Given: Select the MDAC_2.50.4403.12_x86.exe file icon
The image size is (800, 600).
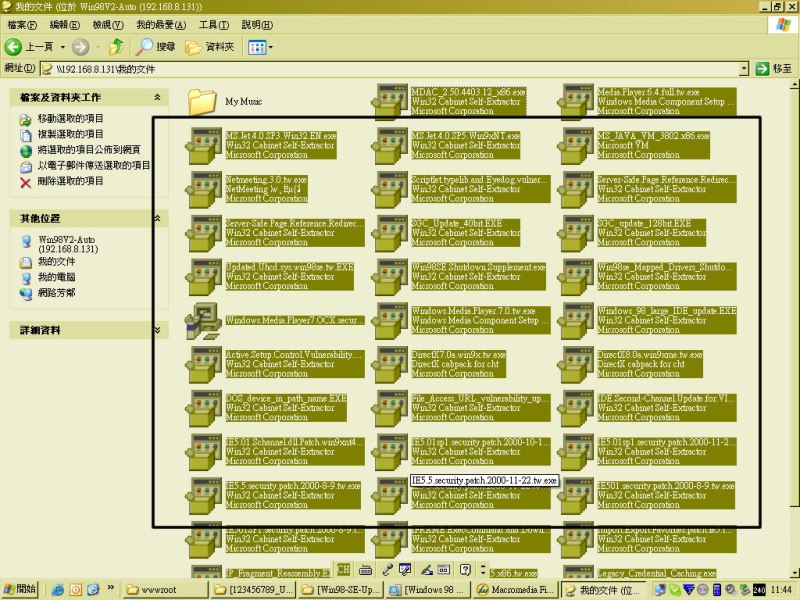Looking at the screenshot, I should (391, 101).
